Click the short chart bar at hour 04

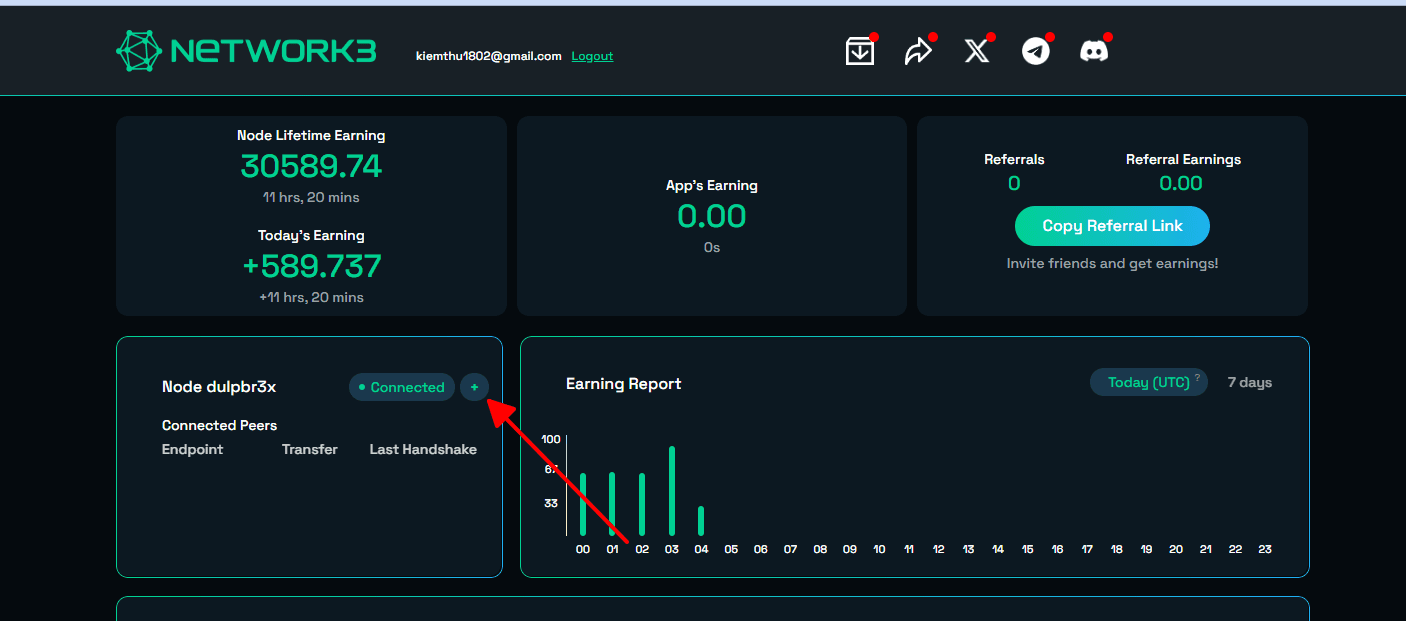pyautogui.click(x=701, y=521)
